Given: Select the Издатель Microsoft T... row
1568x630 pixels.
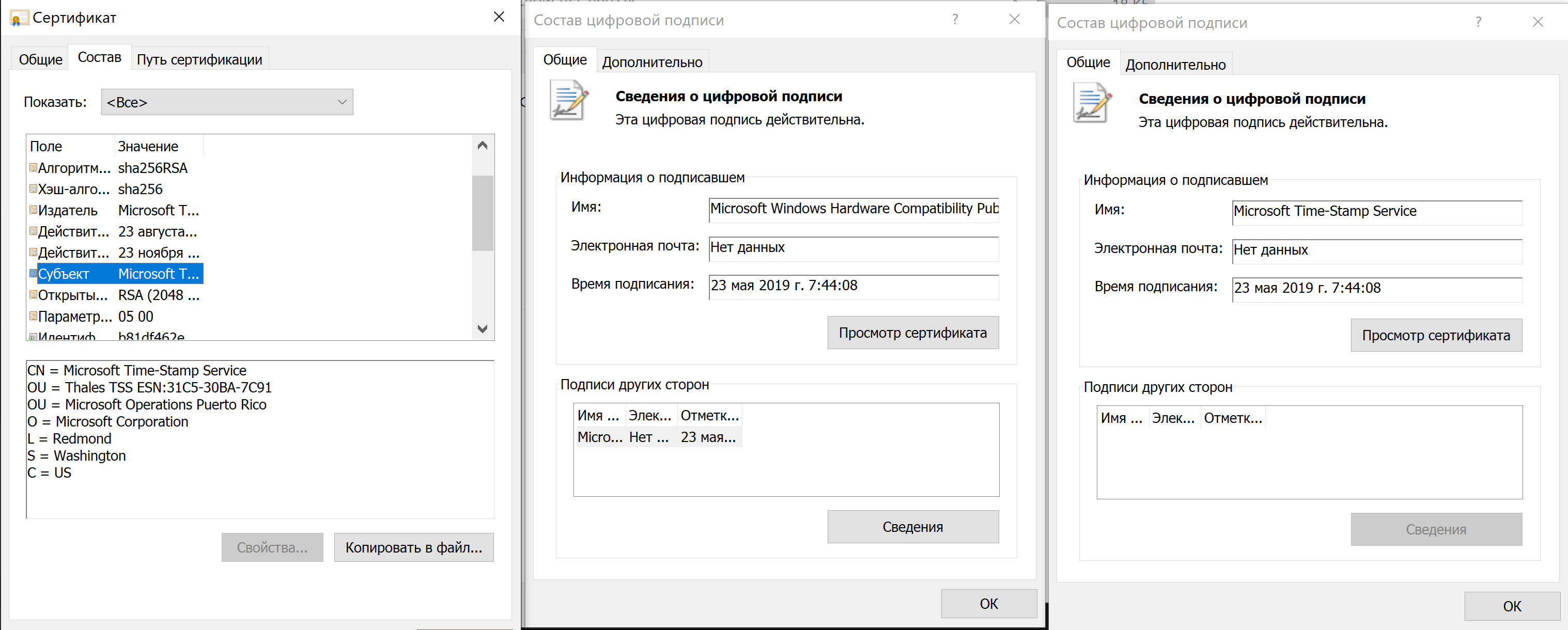Looking at the screenshot, I should click(116, 210).
